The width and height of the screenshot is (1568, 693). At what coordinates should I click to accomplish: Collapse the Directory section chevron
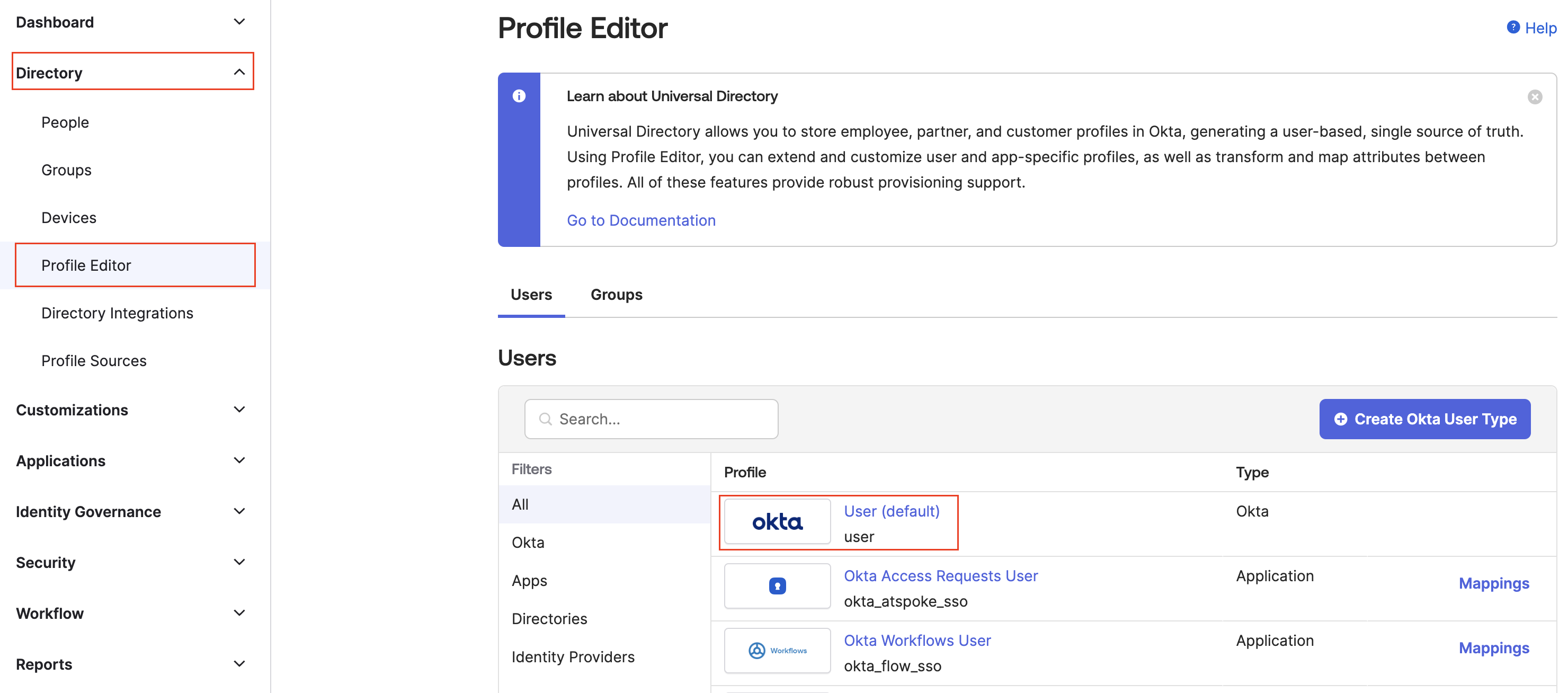pyautogui.click(x=239, y=73)
